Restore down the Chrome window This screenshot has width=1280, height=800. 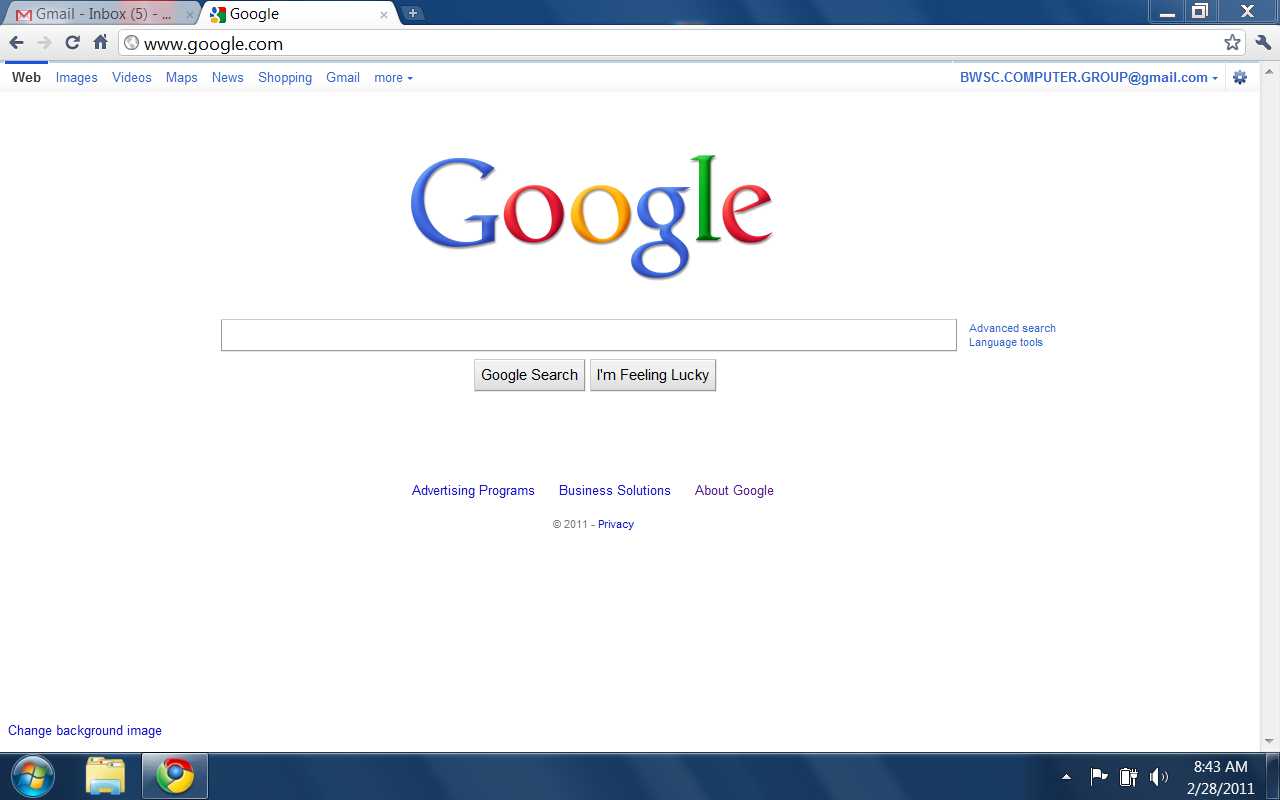coord(1199,11)
